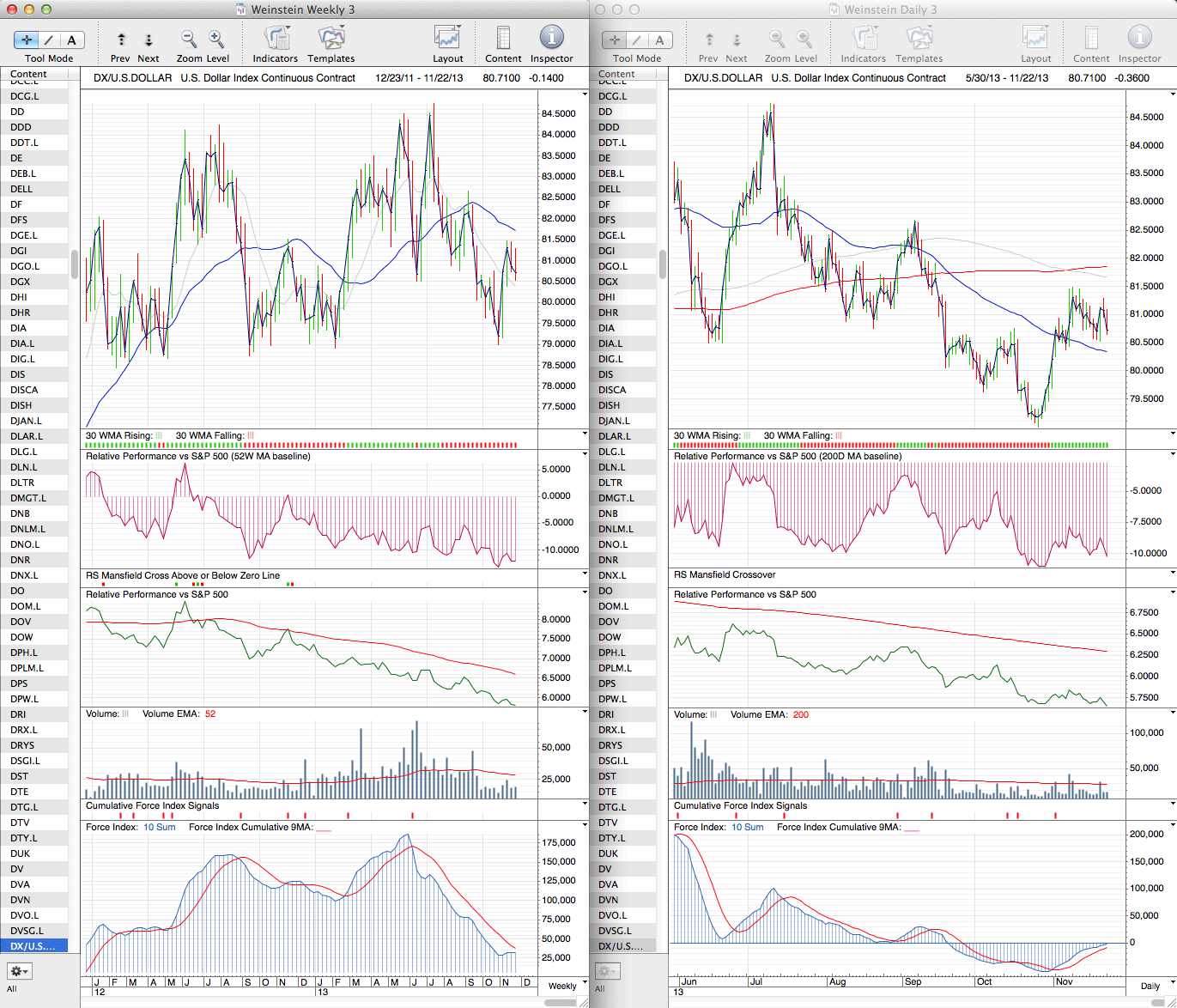
Task: Toggle the Content list icon in Weekly toolbar
Action: pyautogui.click(x=503, y=39)
